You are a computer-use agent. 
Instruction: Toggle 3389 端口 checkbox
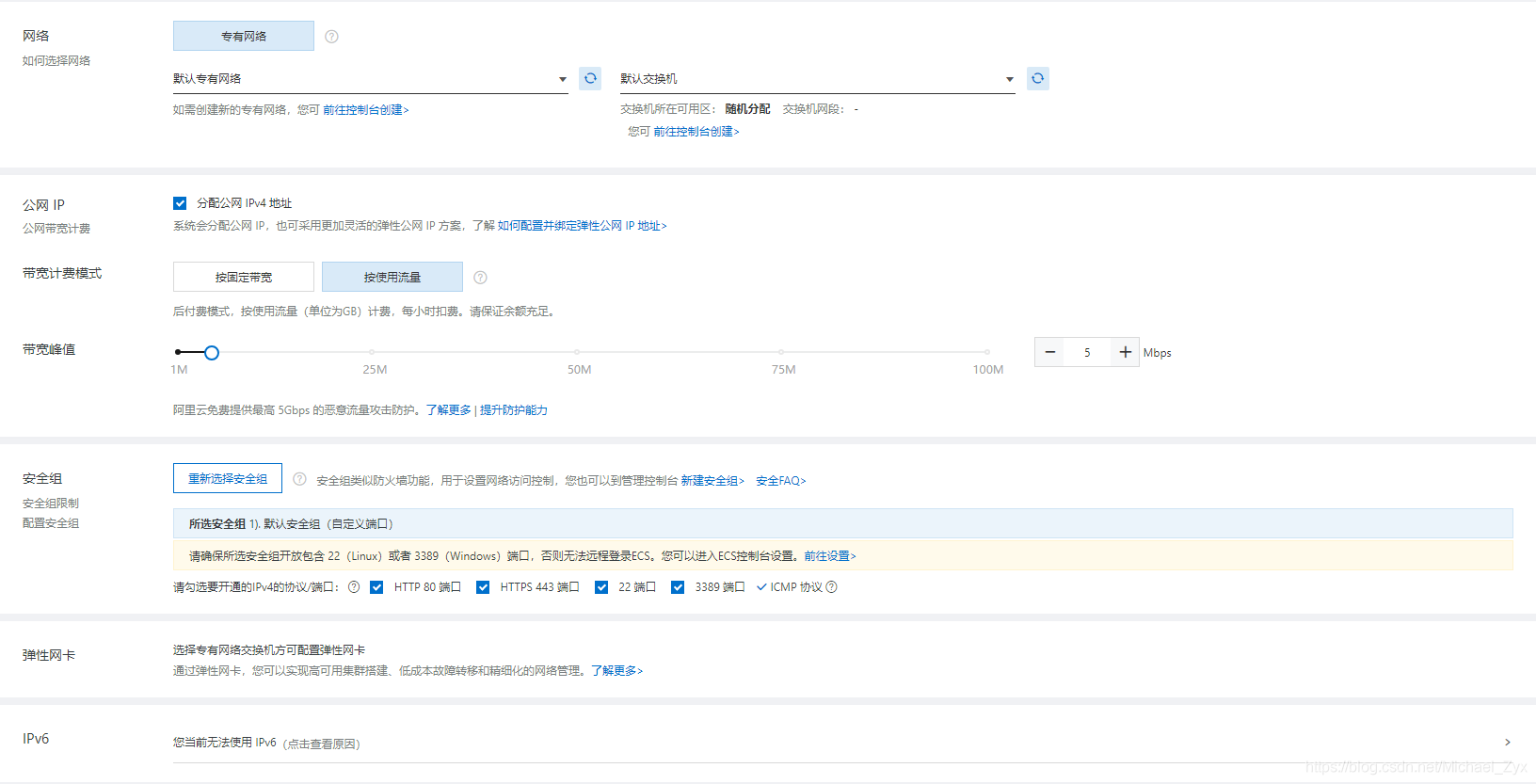pos(678,587)
